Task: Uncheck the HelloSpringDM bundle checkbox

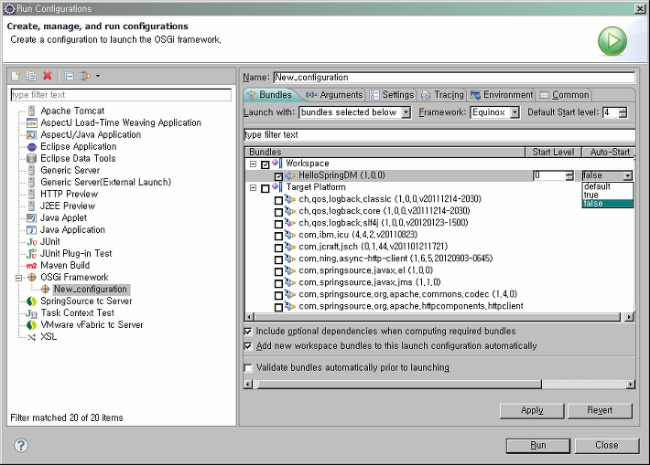Action: pos(279,177)
